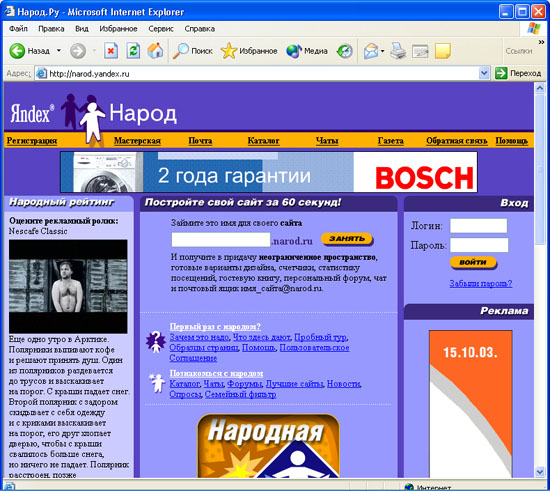This screenshot has width=550, height=491.
Task: Click the Bosch 2 года гарантии banner
Action: click(269, 172)
